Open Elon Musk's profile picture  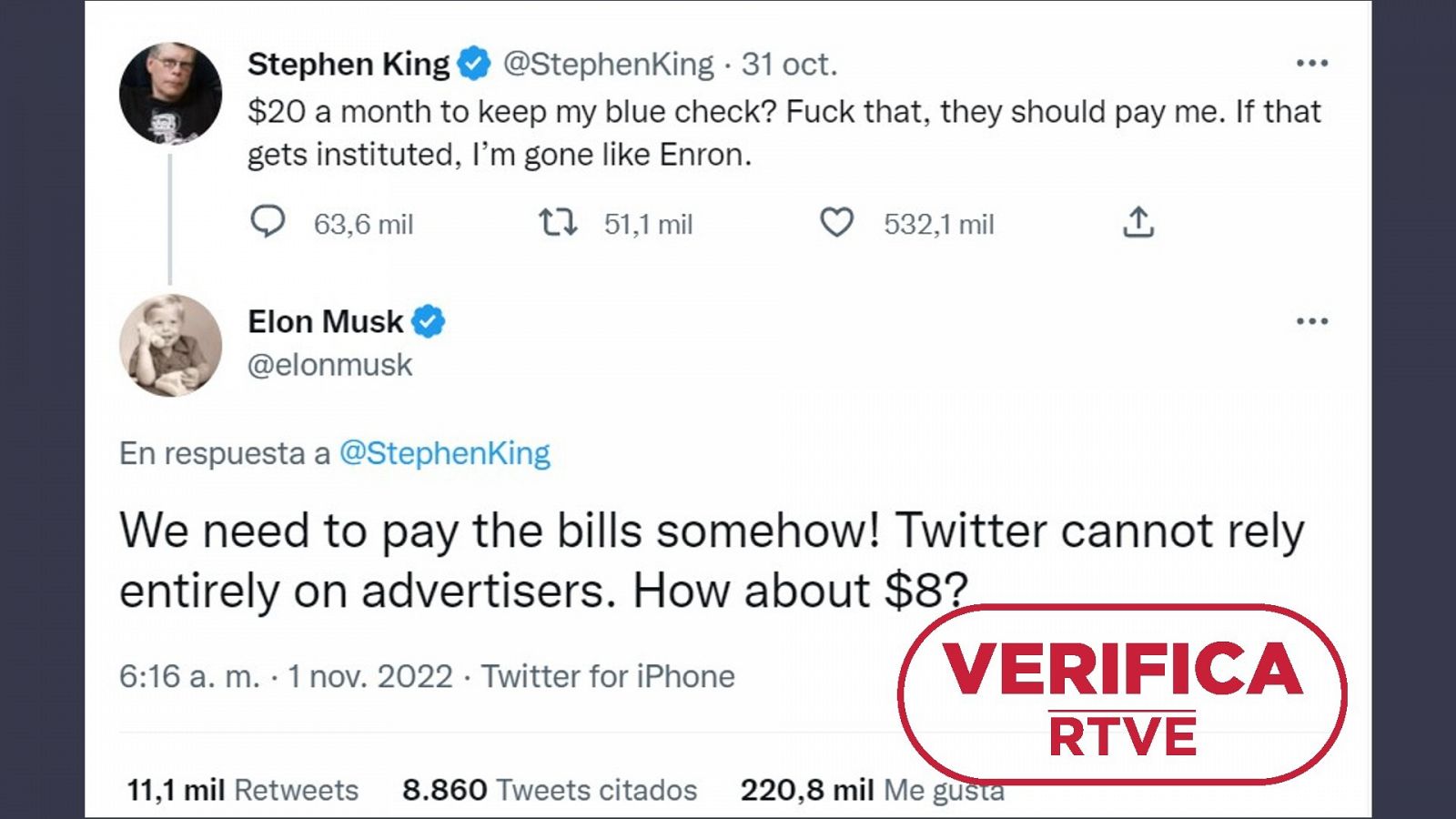point(170,346)
